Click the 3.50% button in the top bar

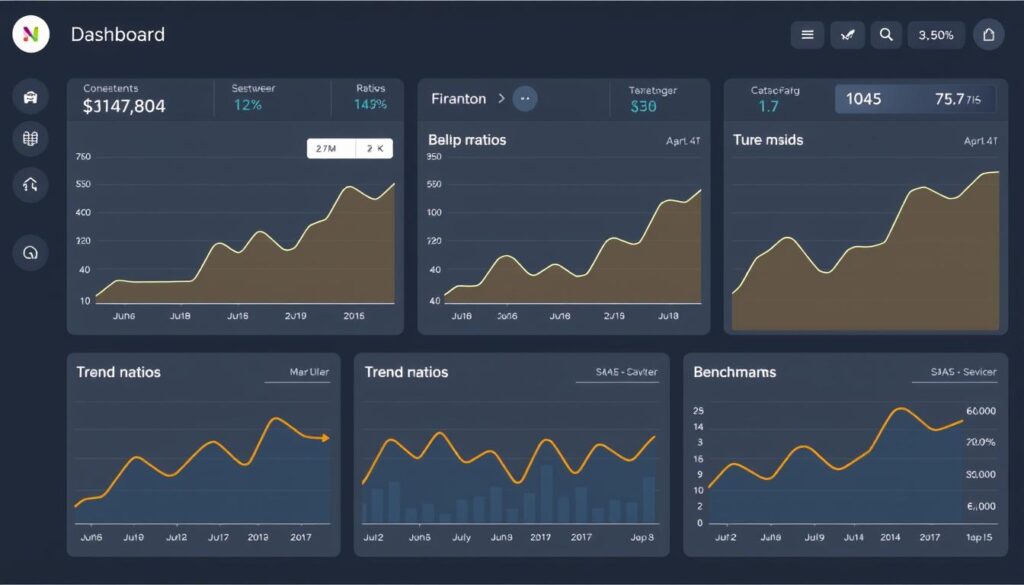click(x=936, y=34)
